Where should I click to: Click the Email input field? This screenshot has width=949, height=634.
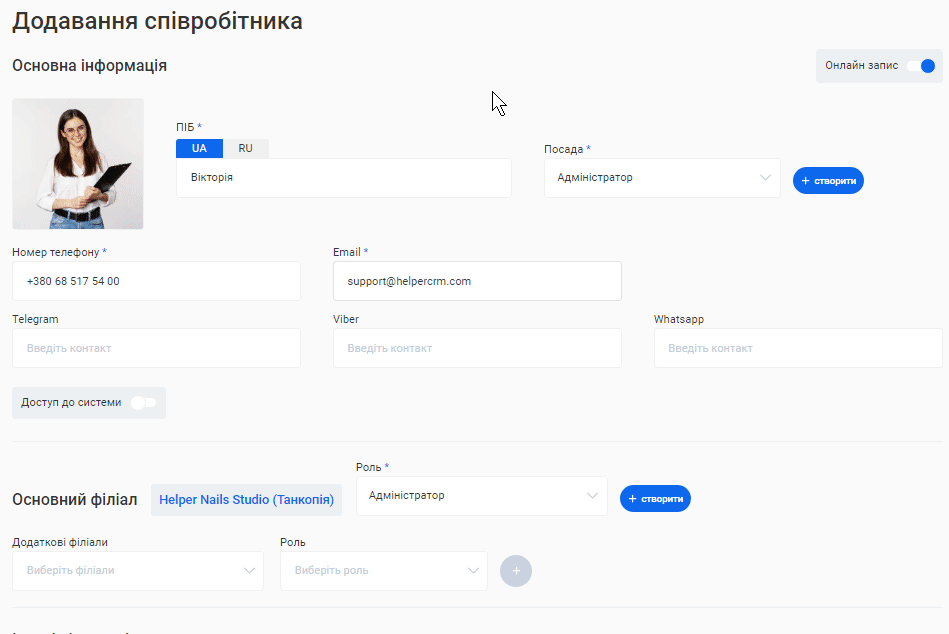[x=477, y=282]
